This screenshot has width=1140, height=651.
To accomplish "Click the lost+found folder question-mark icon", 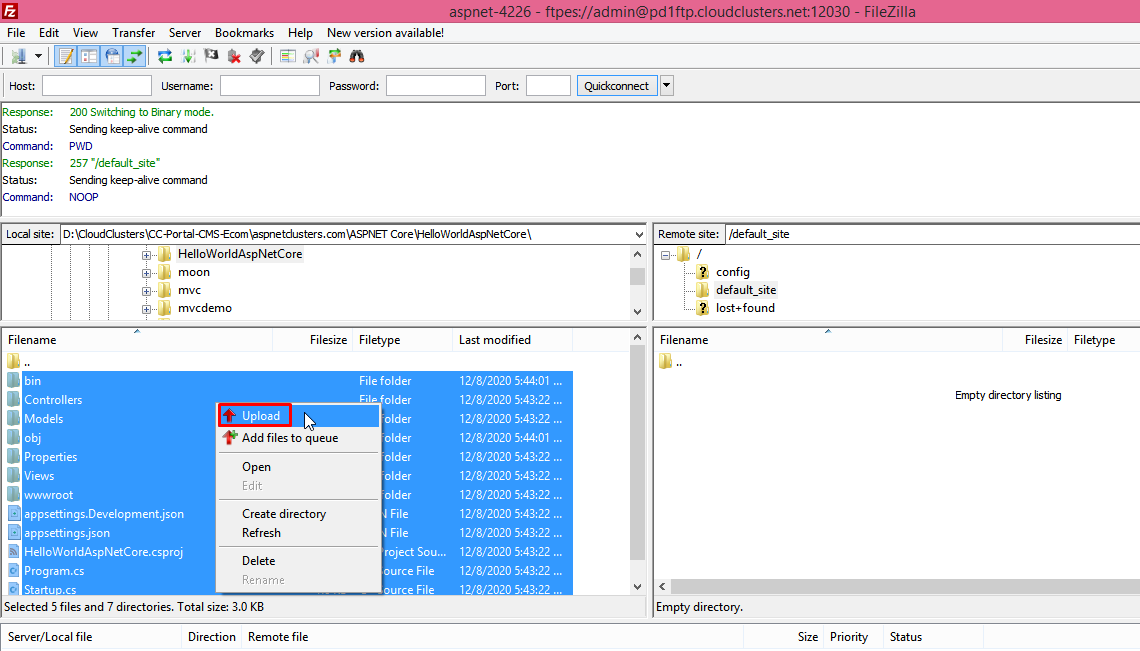I will 702,308.
